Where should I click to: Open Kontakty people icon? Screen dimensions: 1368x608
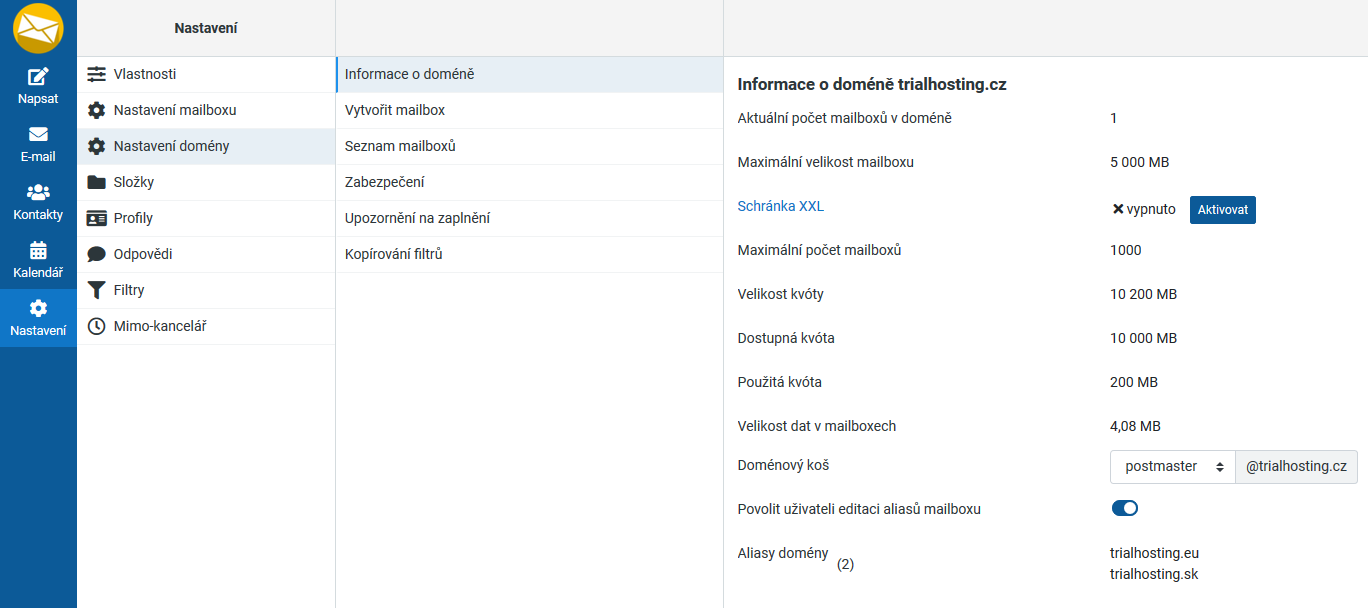pos(38,193)
